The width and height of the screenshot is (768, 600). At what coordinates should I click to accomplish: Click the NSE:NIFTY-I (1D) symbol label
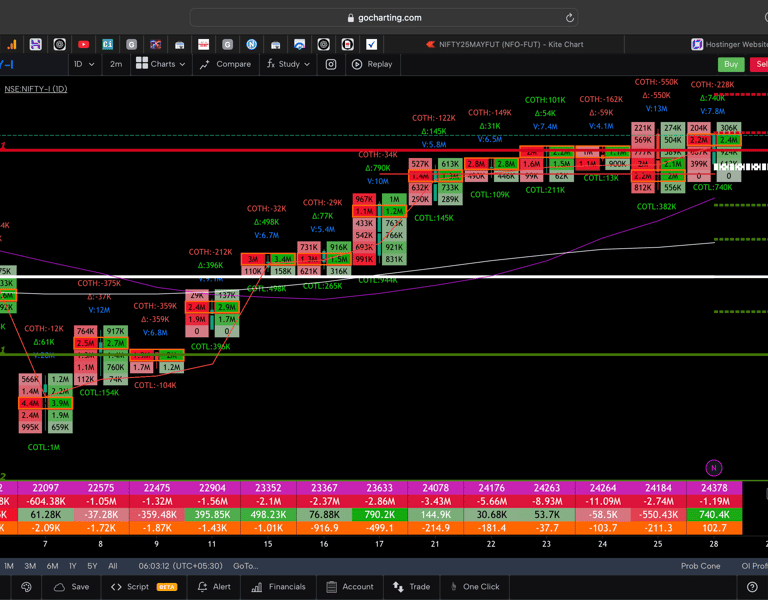pos(36,89)
